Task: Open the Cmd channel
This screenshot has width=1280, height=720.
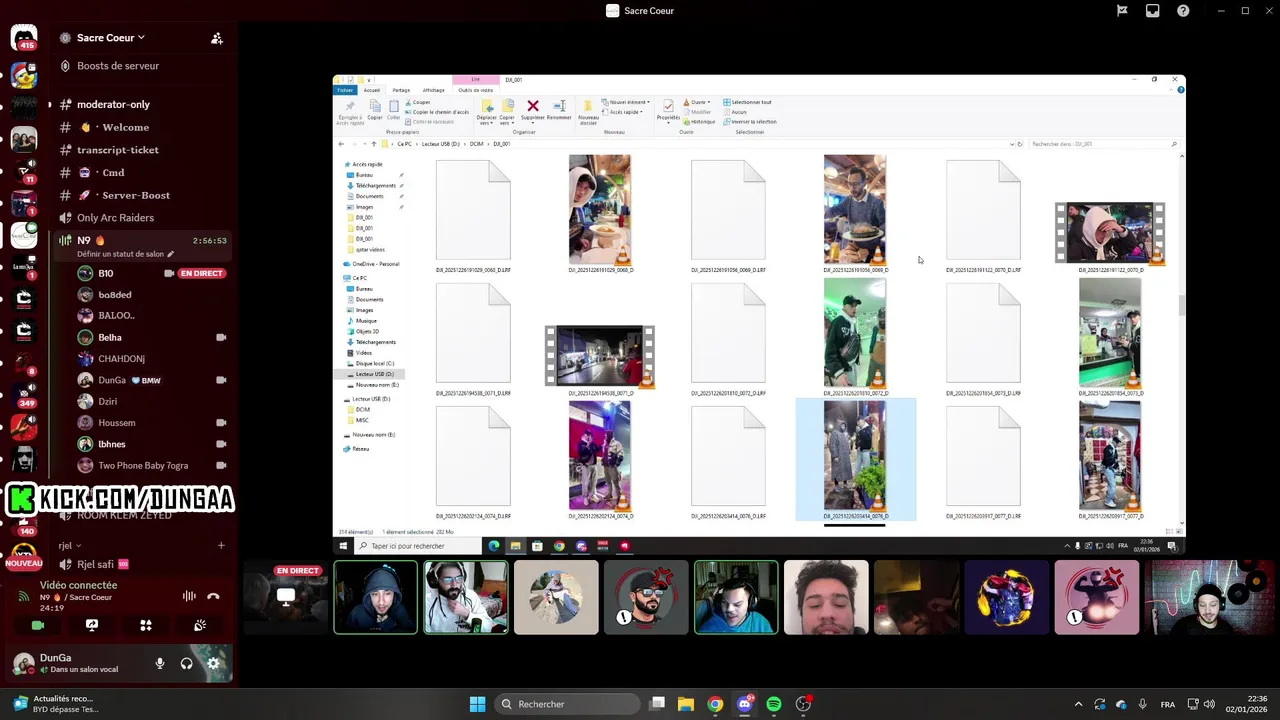Action: point(113,172)
